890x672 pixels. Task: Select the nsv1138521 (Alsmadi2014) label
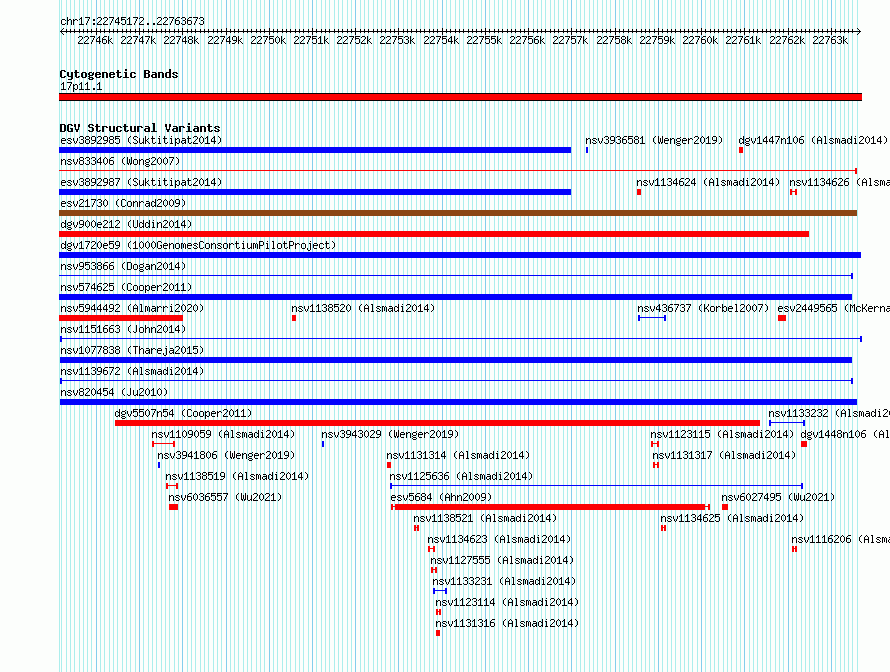point(485,518)
